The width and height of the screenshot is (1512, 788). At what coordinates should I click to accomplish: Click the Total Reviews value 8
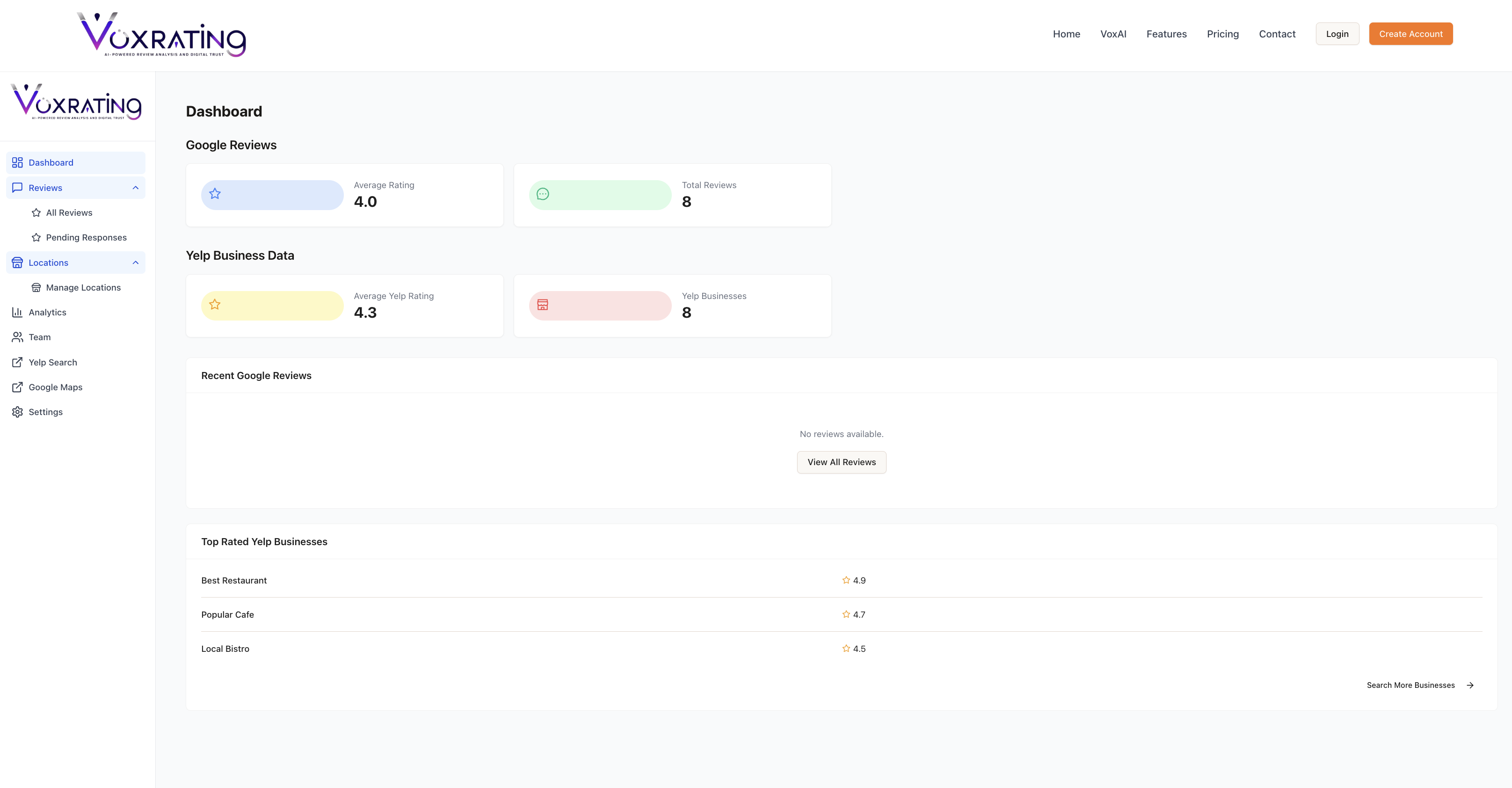click(687, 201)
